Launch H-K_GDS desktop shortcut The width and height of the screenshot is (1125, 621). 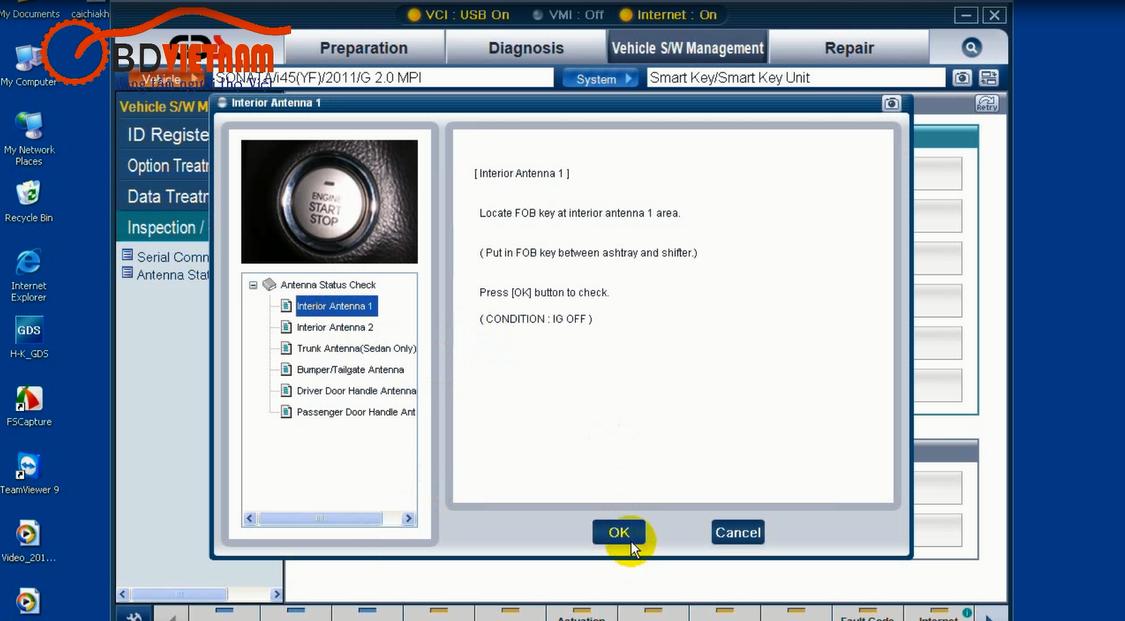[x=29, y=337]
